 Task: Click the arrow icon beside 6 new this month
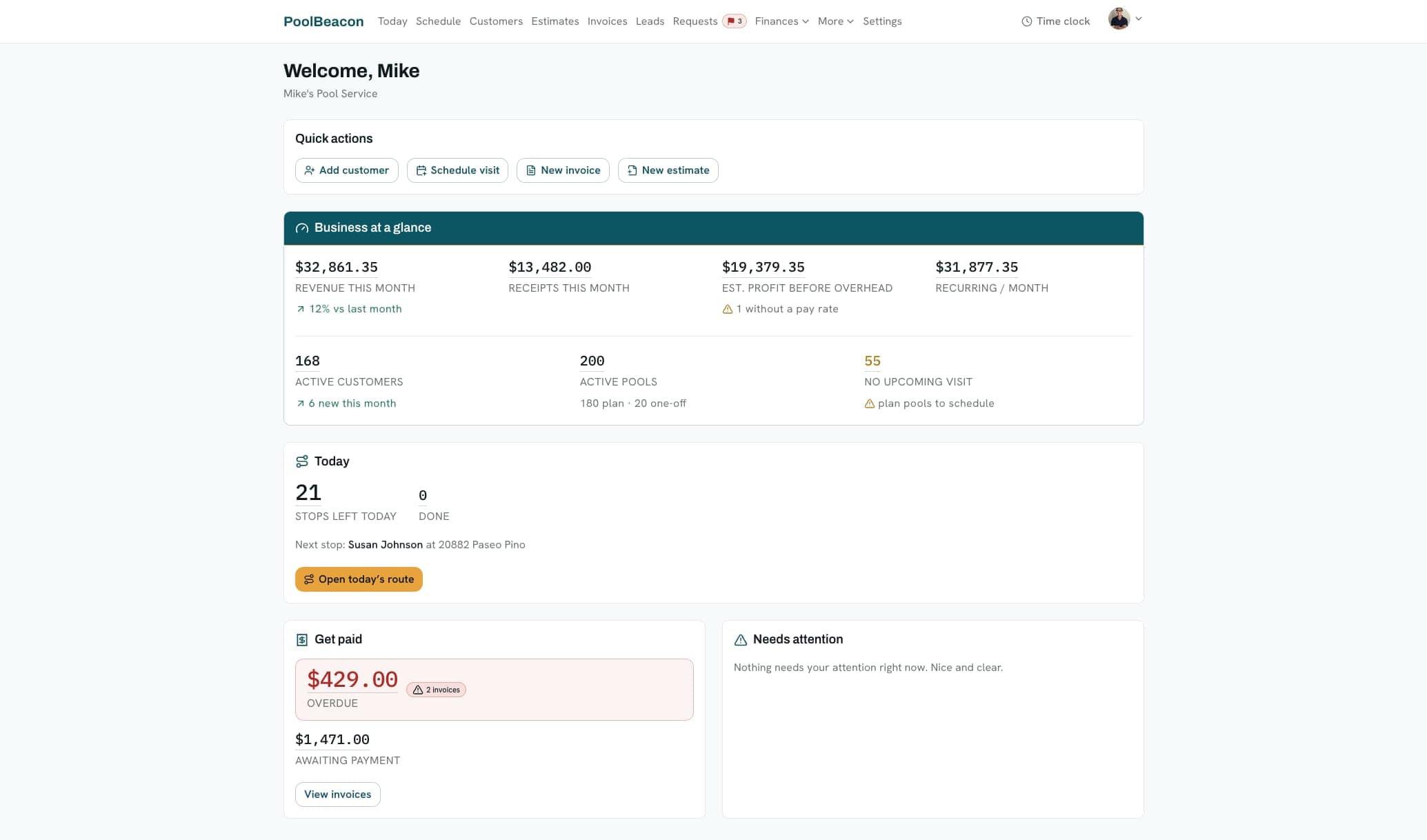pyautogui.click(x=301, y=403)
